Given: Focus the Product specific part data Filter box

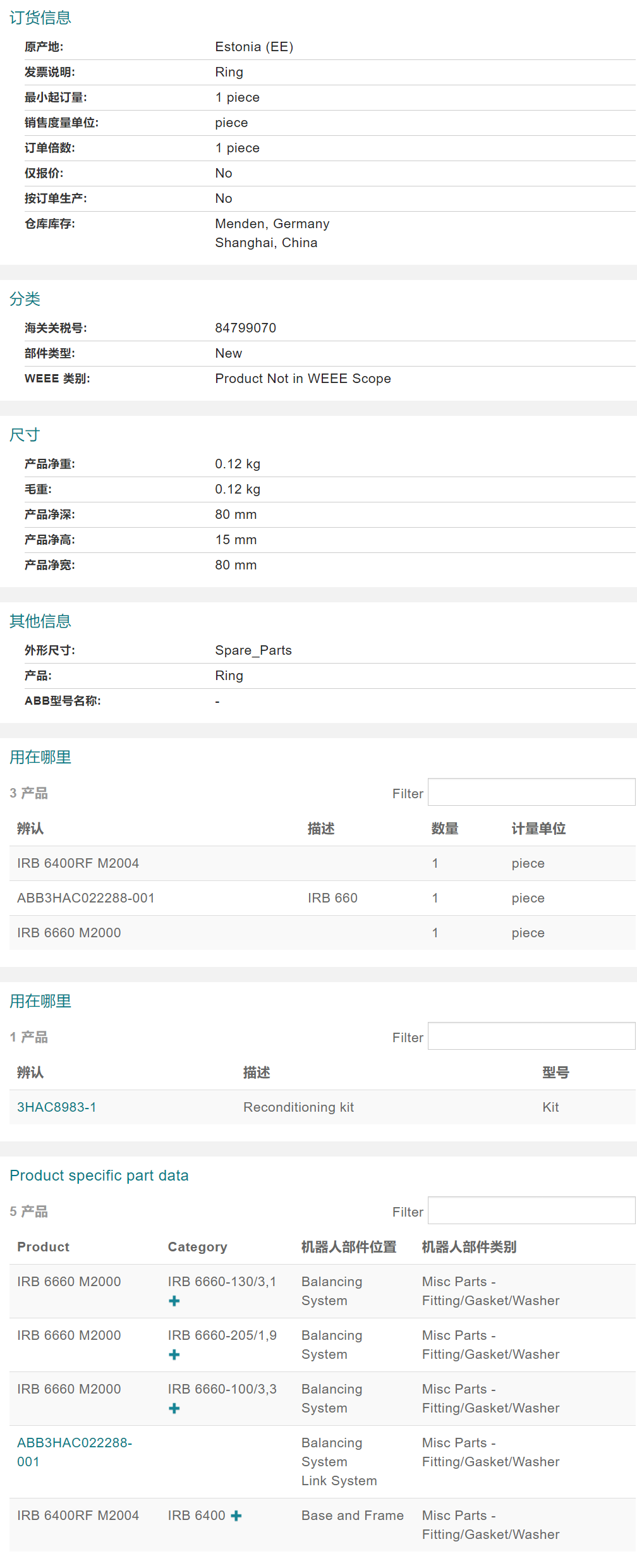Looking at the screenshot, I should 531,1210.
